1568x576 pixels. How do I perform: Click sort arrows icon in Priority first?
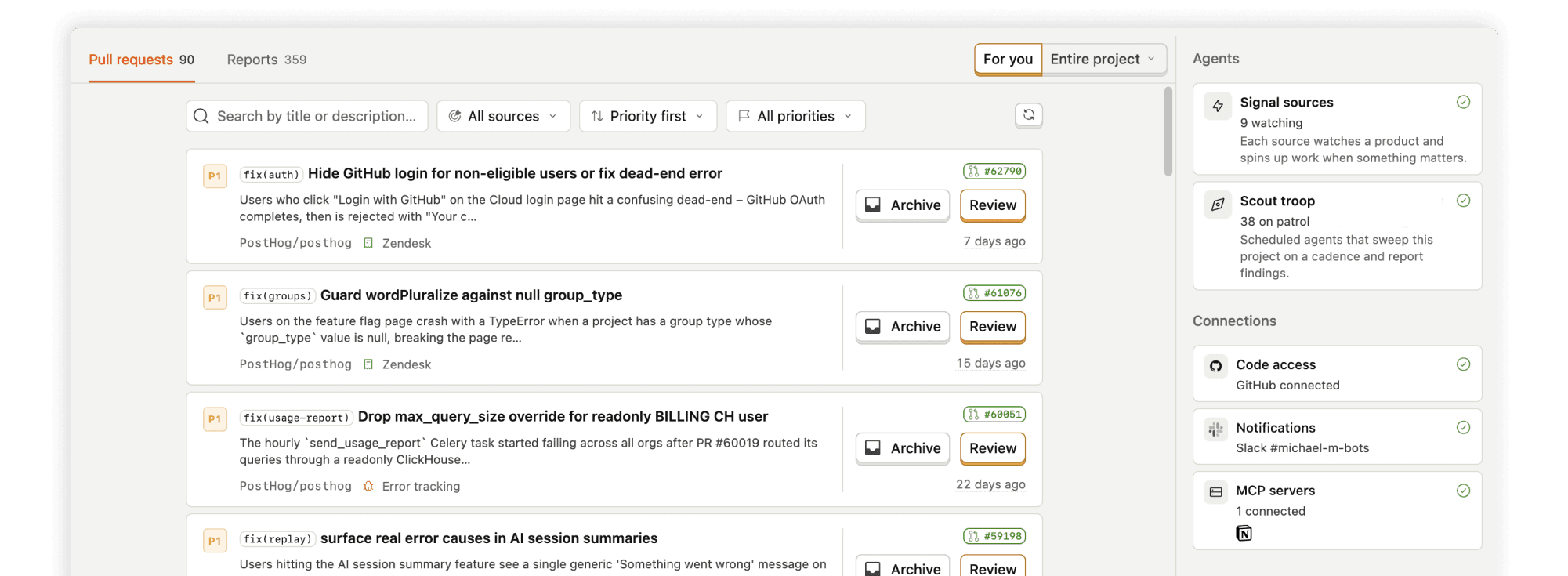point(597,116)
